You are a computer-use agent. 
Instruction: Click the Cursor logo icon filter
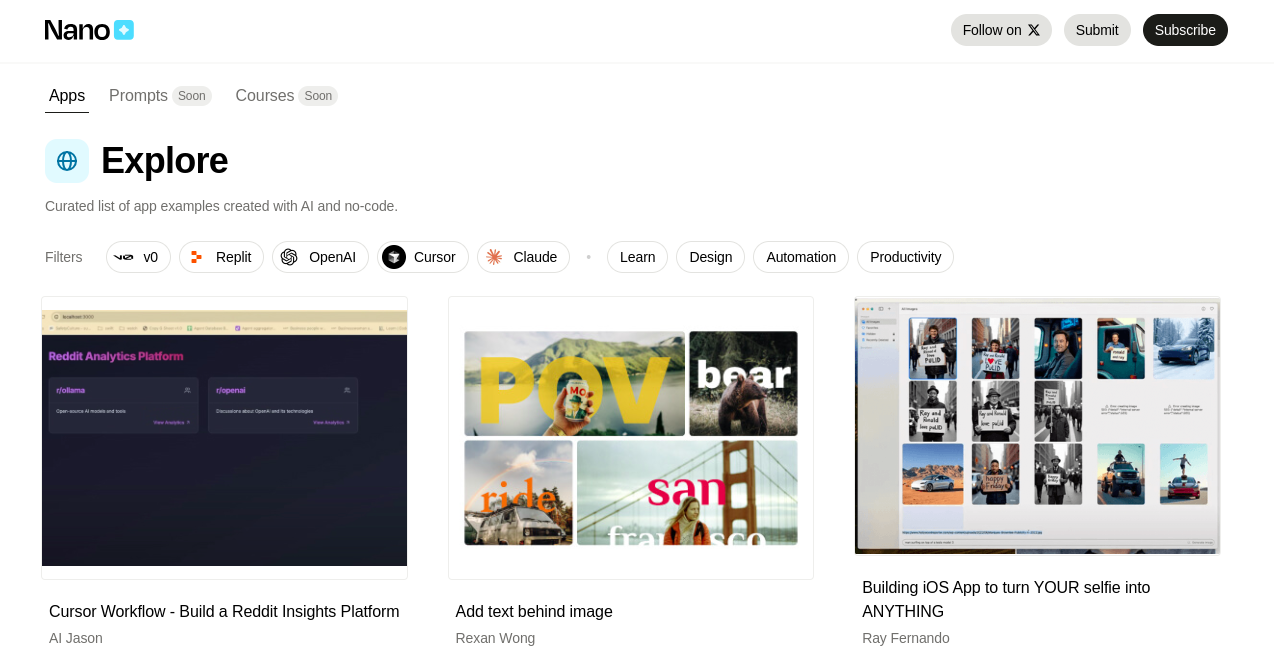[x=394, y=257]
